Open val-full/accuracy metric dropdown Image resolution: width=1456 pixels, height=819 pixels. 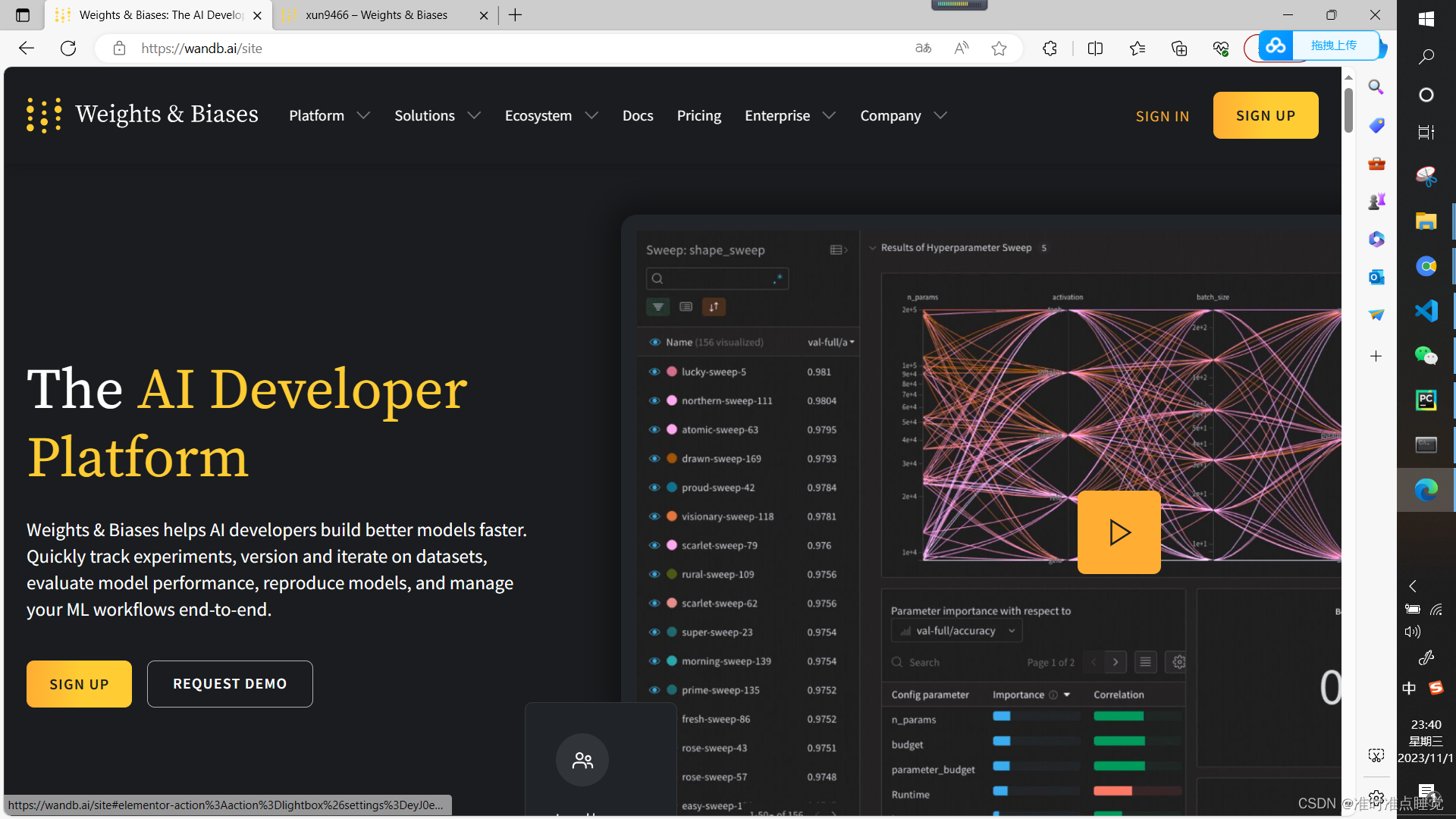coord(957,631)
